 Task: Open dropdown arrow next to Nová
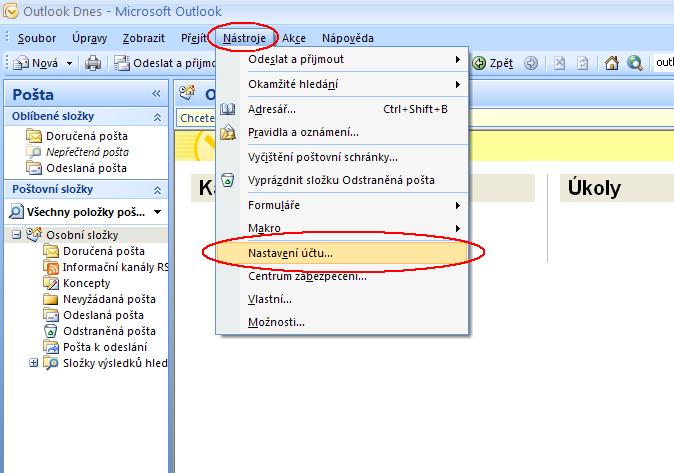point(69,64)
